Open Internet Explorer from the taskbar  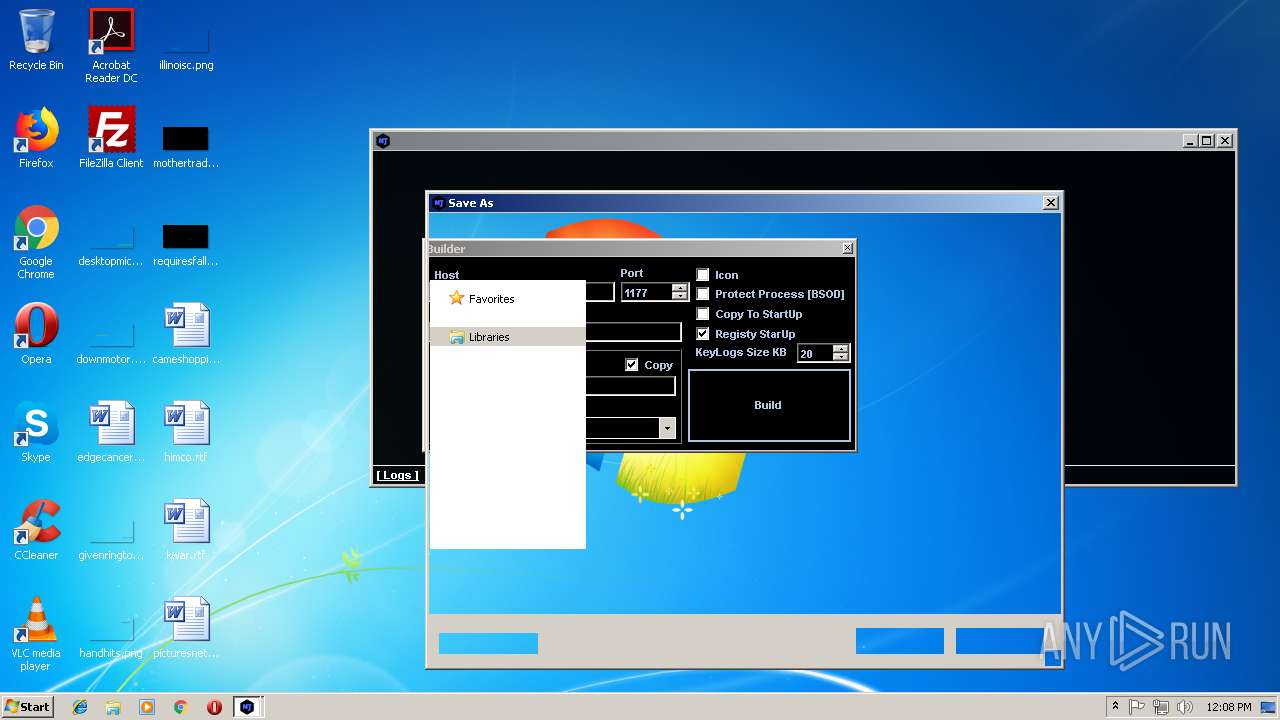pos(80,707)
